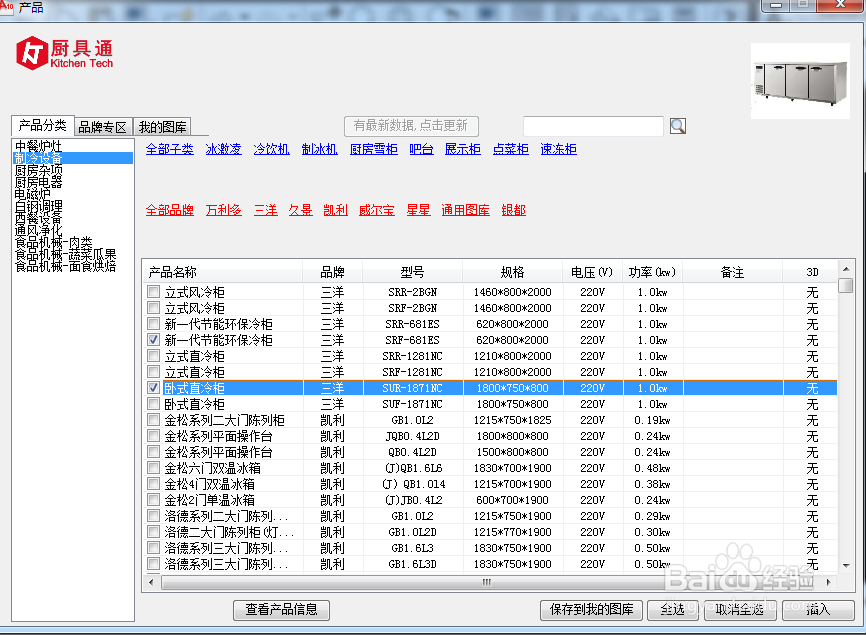Filter by the 通用图库 brand link
Viewport: 866px width, 635px height.
tap(466, 210)
